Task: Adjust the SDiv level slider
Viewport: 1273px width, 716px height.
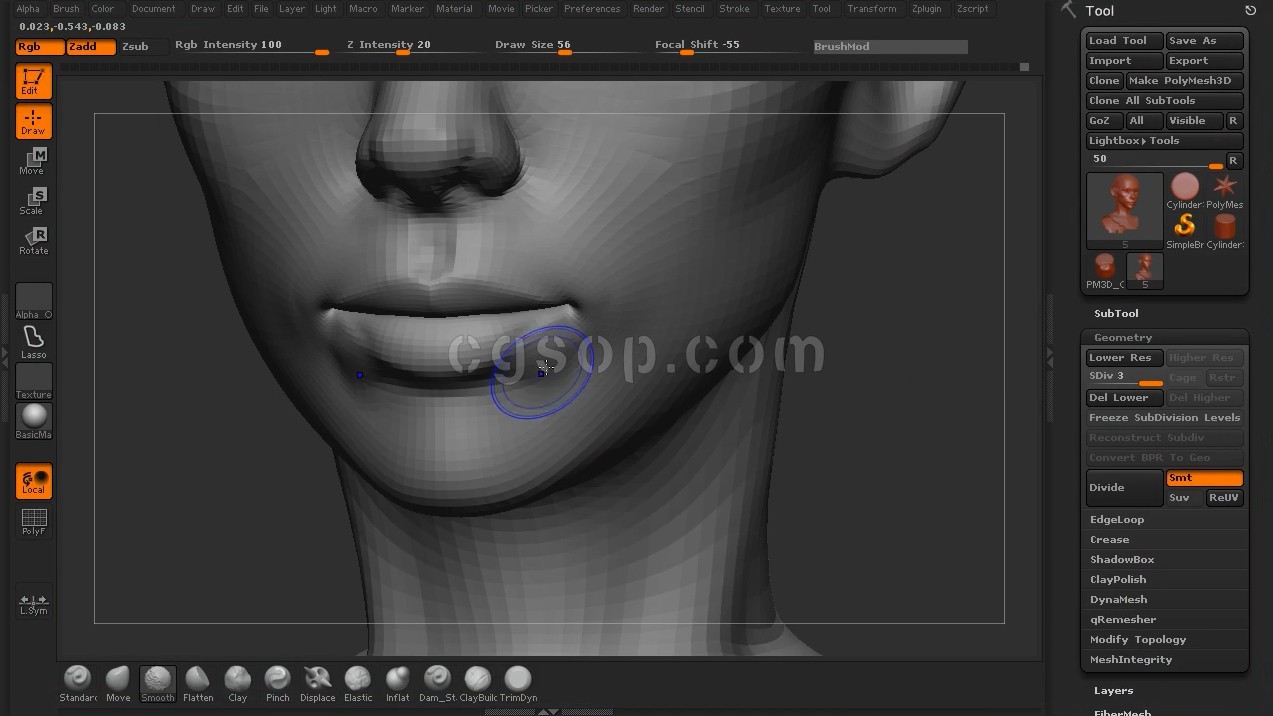Action: coord(1125,378)
